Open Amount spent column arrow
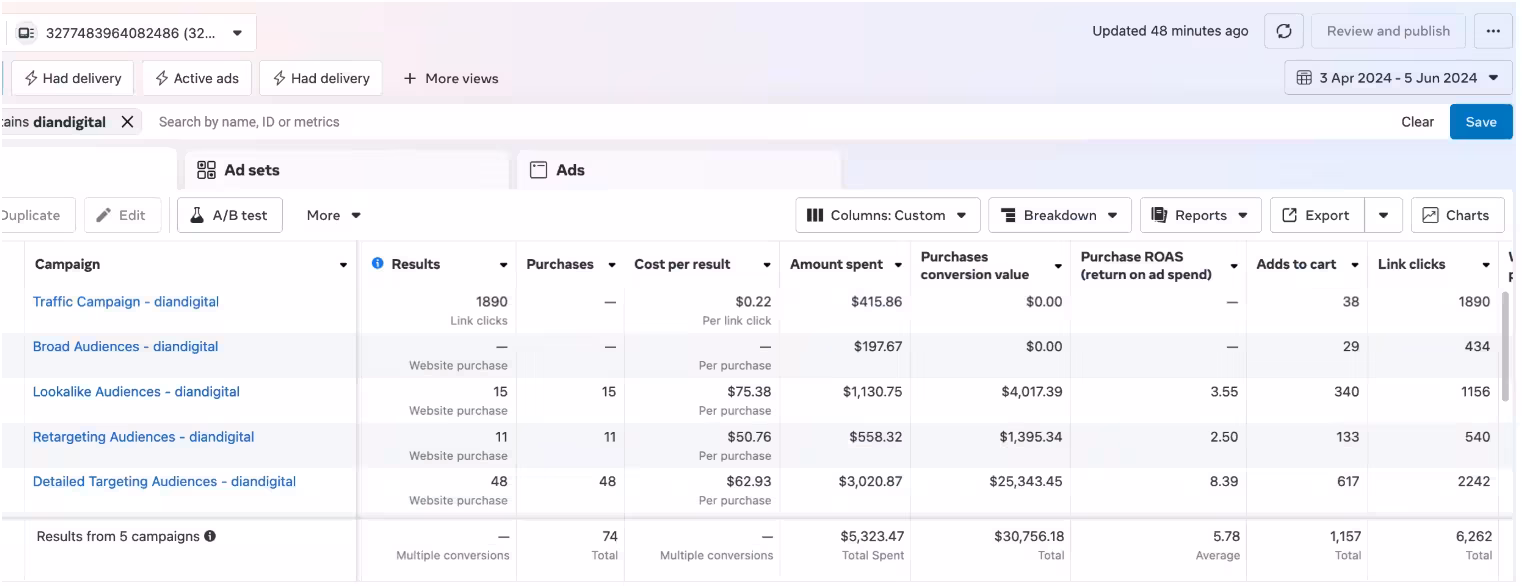The width and height of the screenshot is (1522, 586). 898,265
